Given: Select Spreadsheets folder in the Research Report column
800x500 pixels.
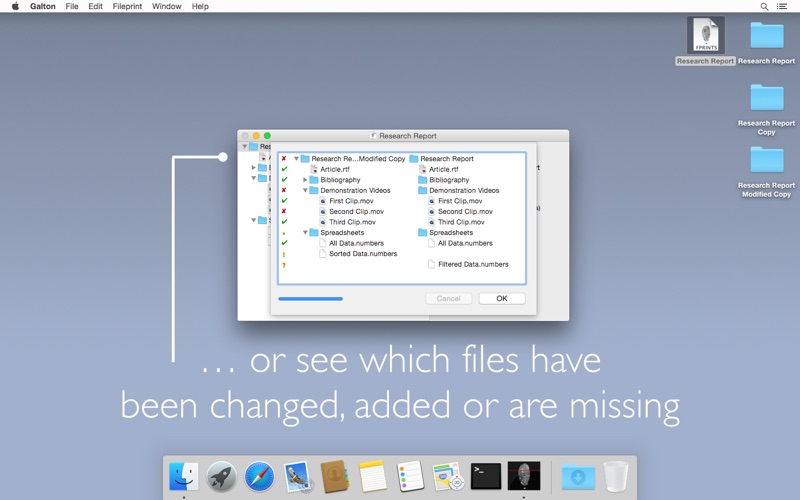Looking at the screenshot, I should tap(445, 233).
